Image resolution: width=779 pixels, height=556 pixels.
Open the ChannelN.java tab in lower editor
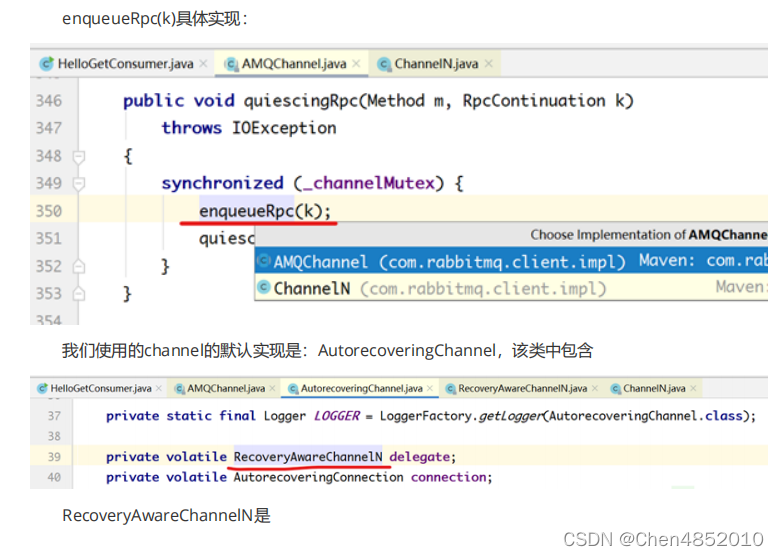click(654, 389)
